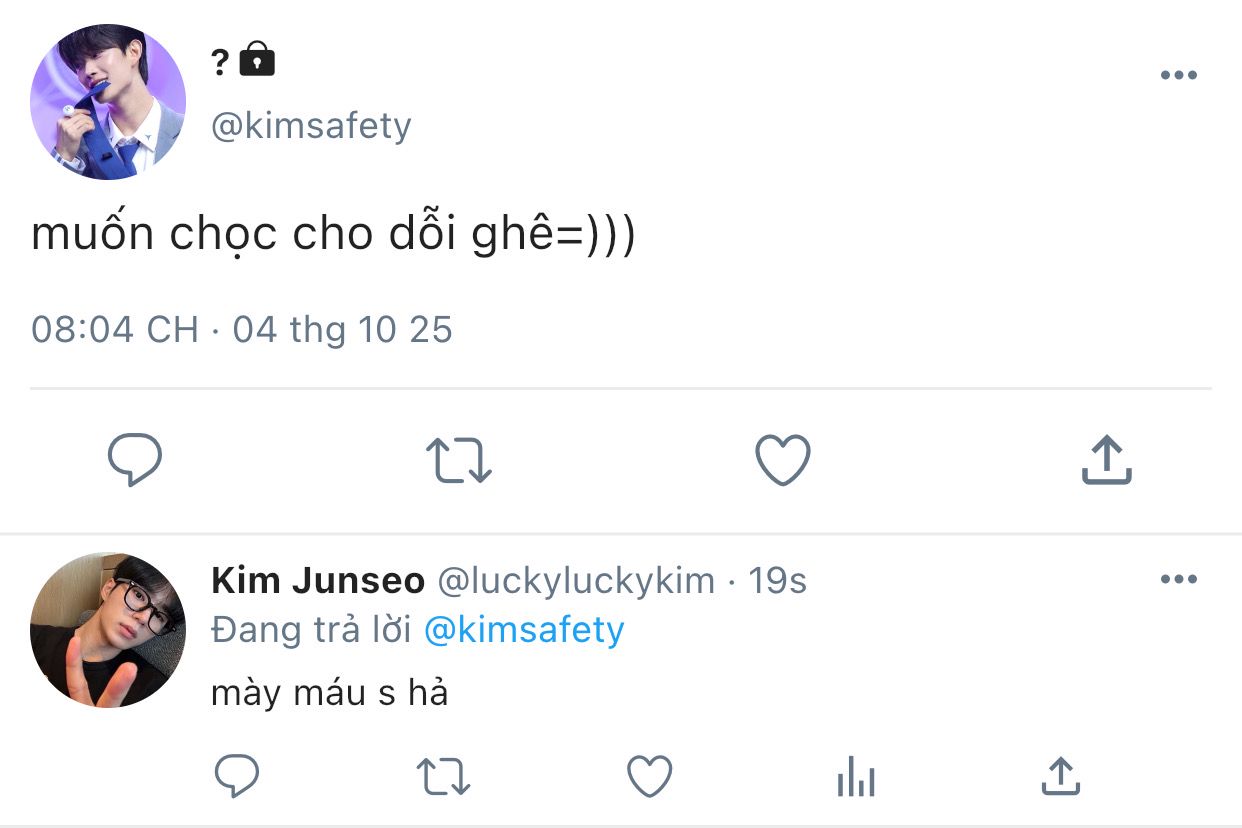1242x828 pixels.
Task: Click the gray @kimsafety handle in header
Action: tap(311, 126)
